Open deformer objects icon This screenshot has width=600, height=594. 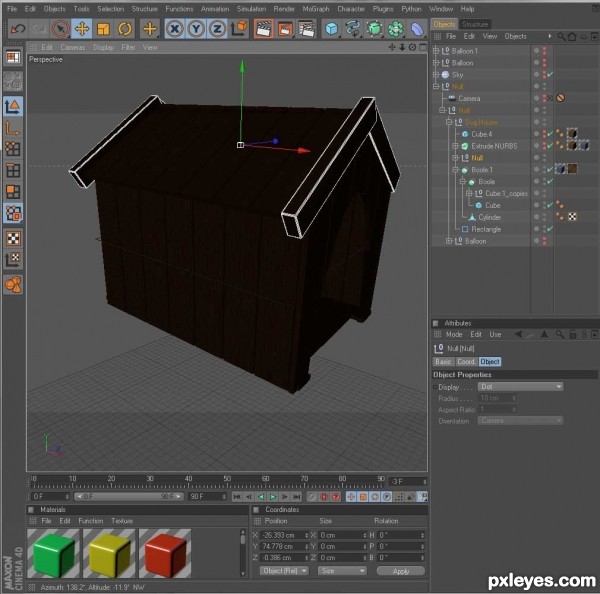point(417,29)
